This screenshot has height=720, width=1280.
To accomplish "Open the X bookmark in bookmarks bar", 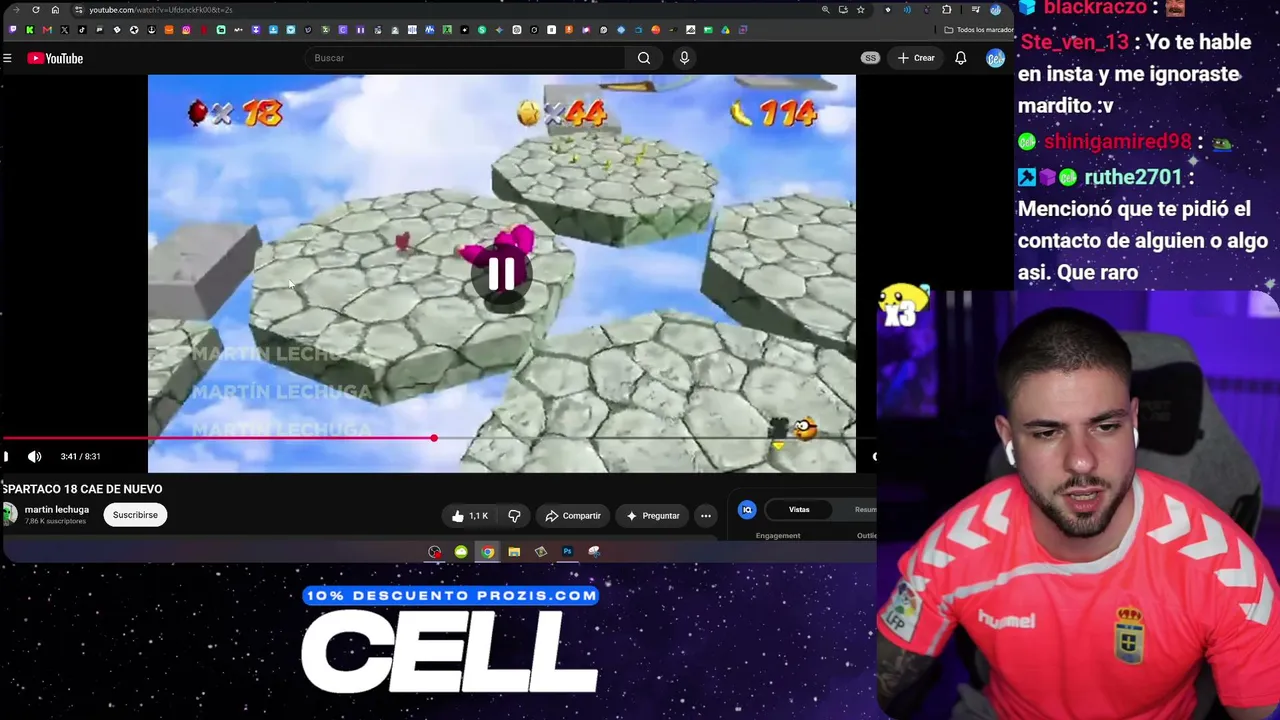I will tap(65, 30).
